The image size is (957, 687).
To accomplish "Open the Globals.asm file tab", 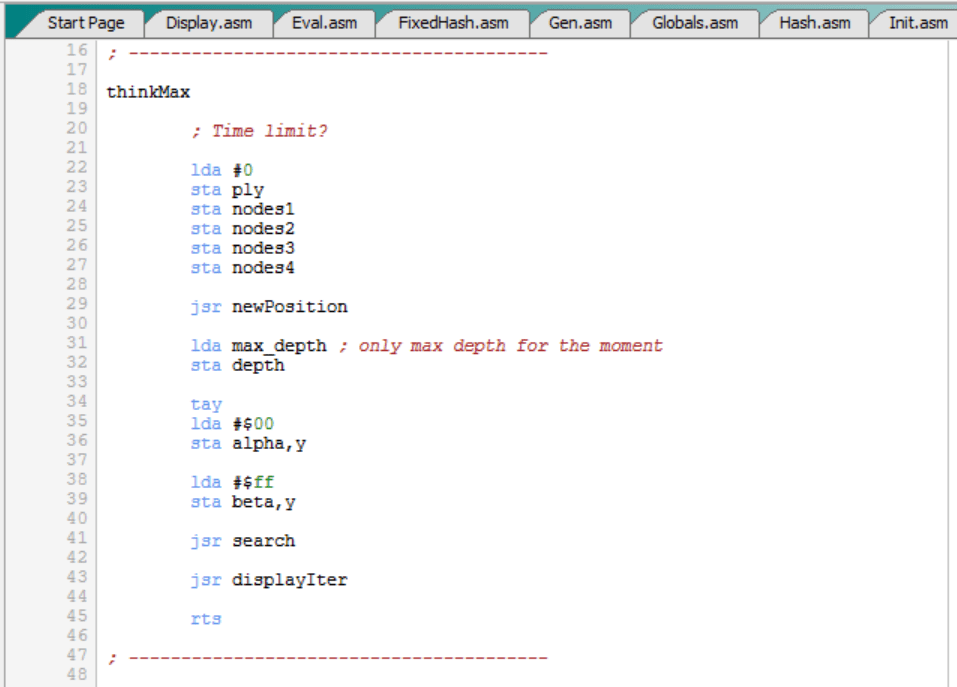I will pos(694,22).
